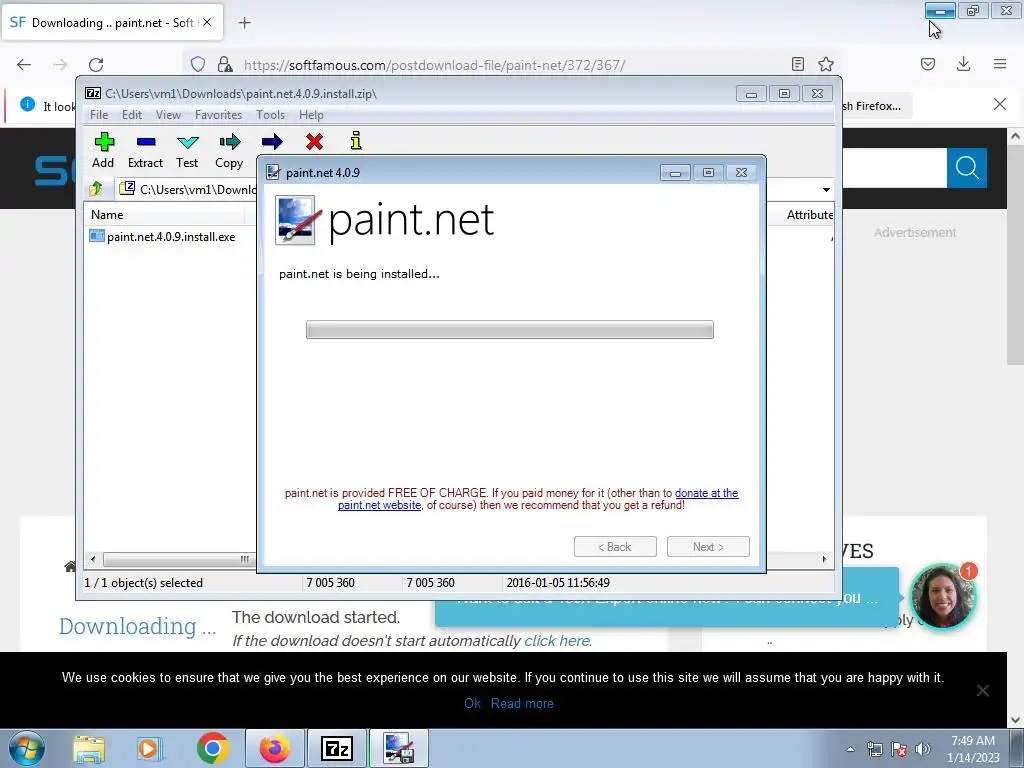Click the 'click here' download link
Image resolution: width=1024 pixels, height=768 pixels.
click(x=557, y=641)
